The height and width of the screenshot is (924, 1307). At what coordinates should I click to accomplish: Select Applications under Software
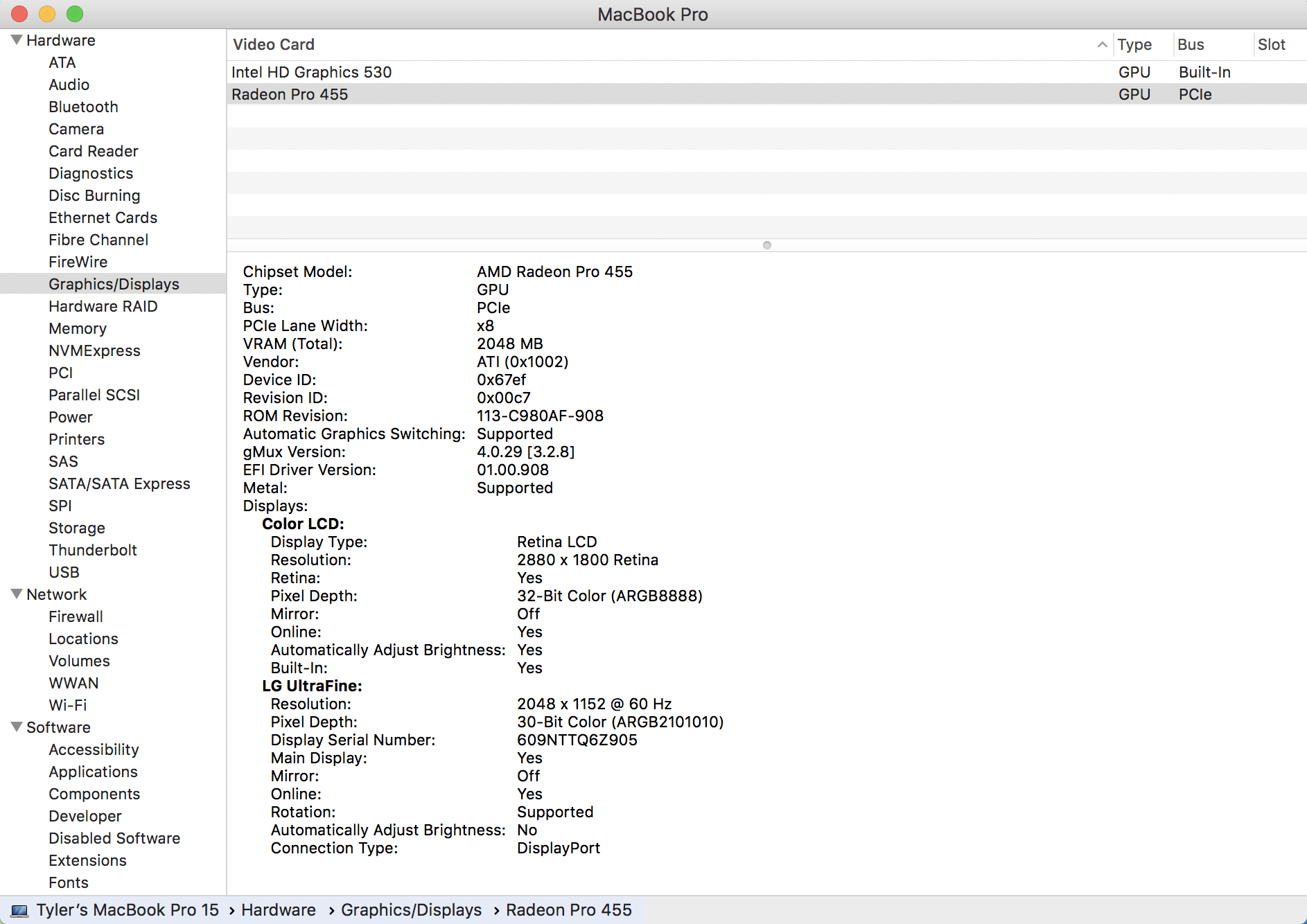click(x=93, y=772)
